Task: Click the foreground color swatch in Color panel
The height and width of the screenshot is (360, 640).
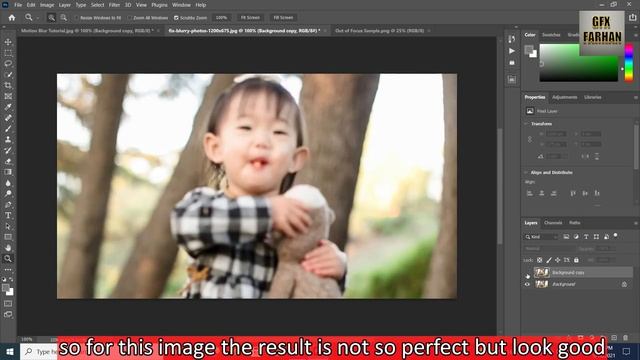Action: [529, 50]
